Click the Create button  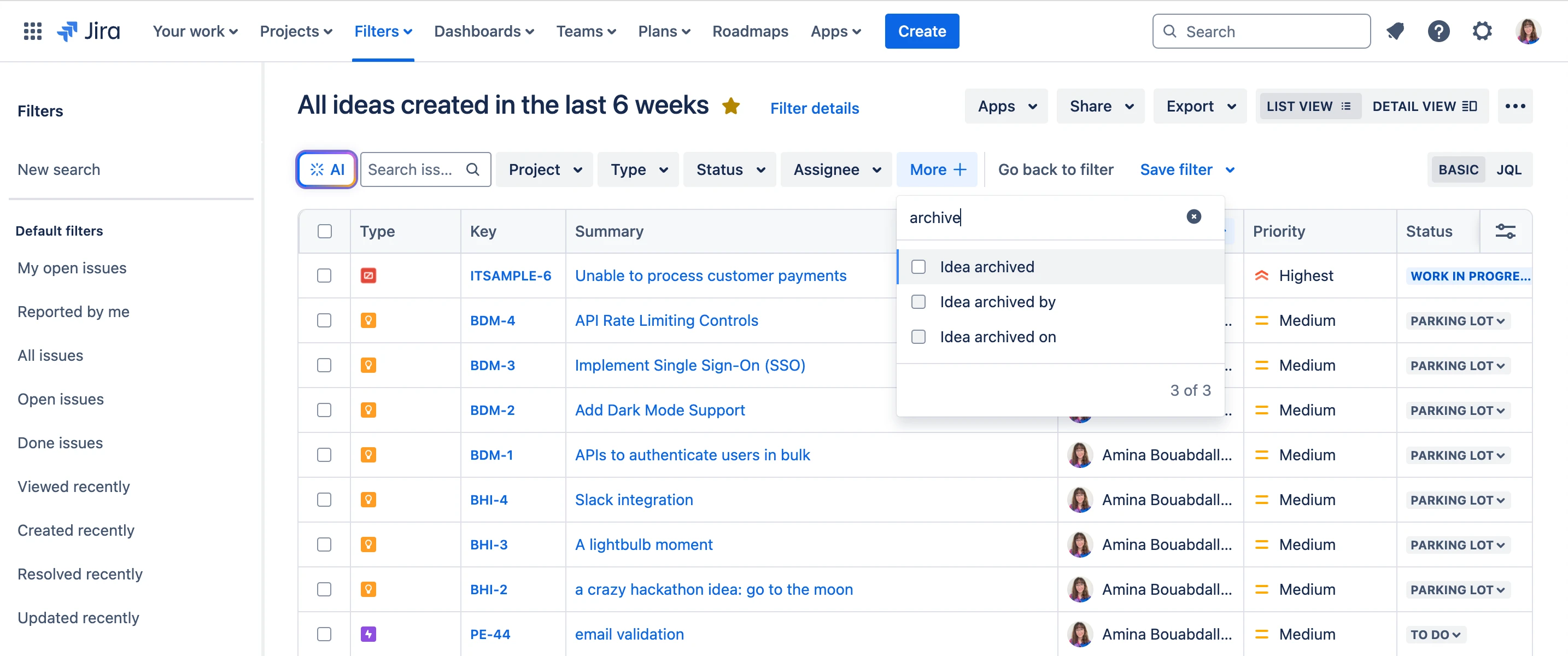pyautogui.click(x=922, y=31)
